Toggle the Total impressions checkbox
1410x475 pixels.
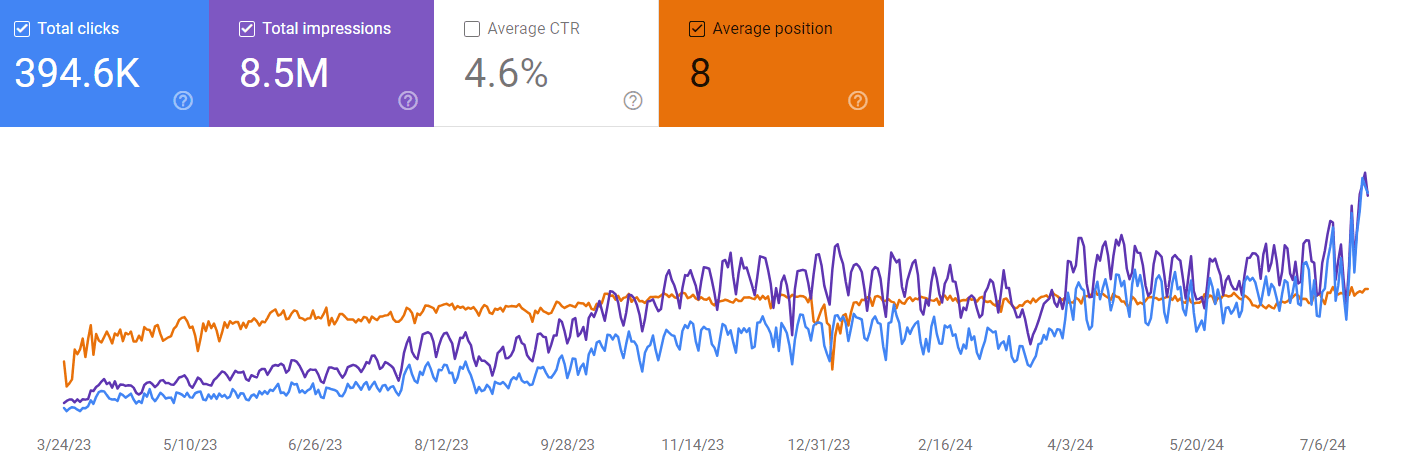pyautogui.click(x=247, y=29)
